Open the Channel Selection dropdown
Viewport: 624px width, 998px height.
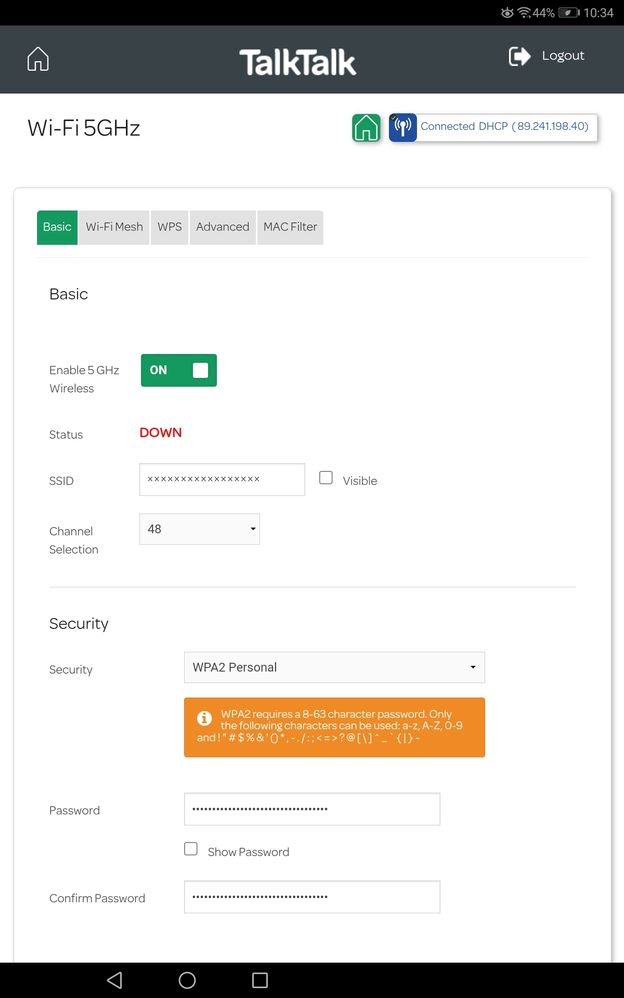point(199,529)
